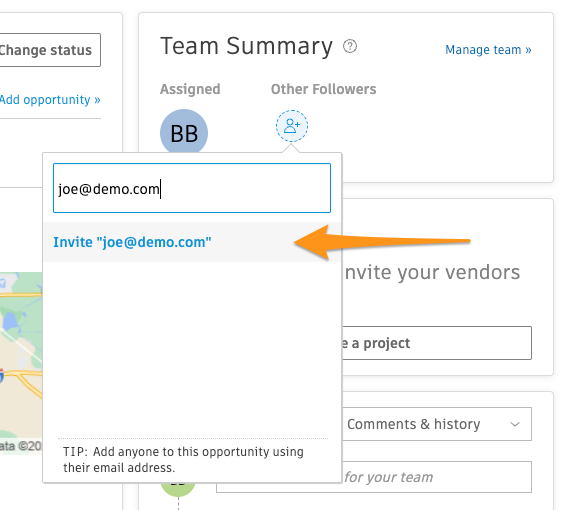This screenshot has height=510, width=565.
Task: Click the chevron arrow on Comments & history
Action: tap(515, 424)
